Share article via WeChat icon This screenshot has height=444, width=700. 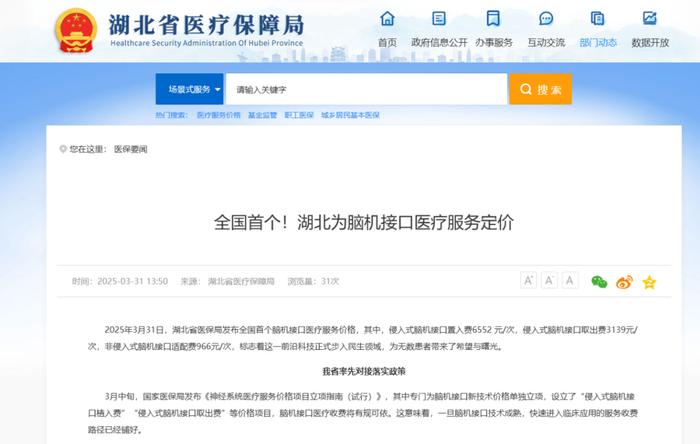[599, 282]
